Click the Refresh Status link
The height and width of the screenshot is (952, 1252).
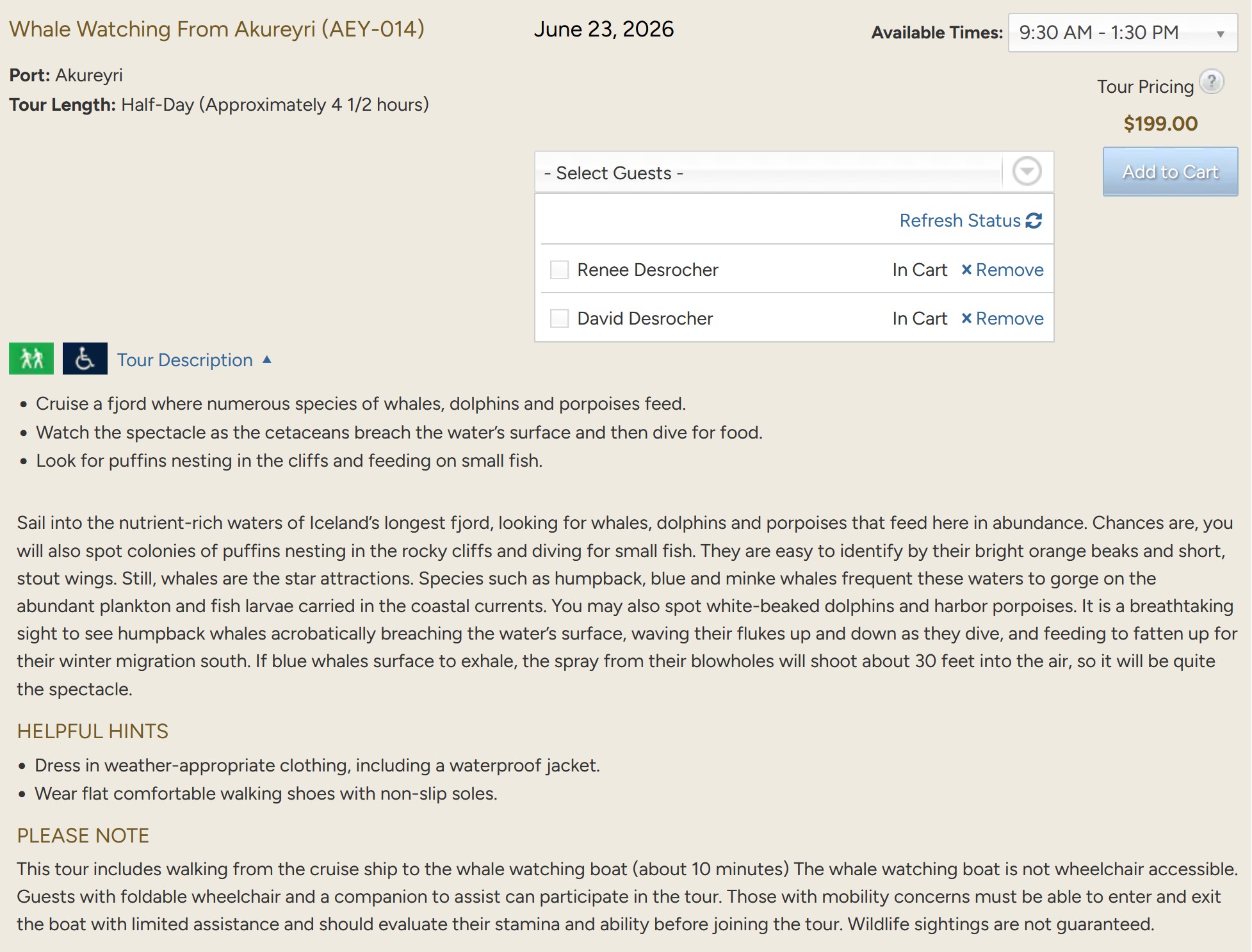click(x=959, y=220)
